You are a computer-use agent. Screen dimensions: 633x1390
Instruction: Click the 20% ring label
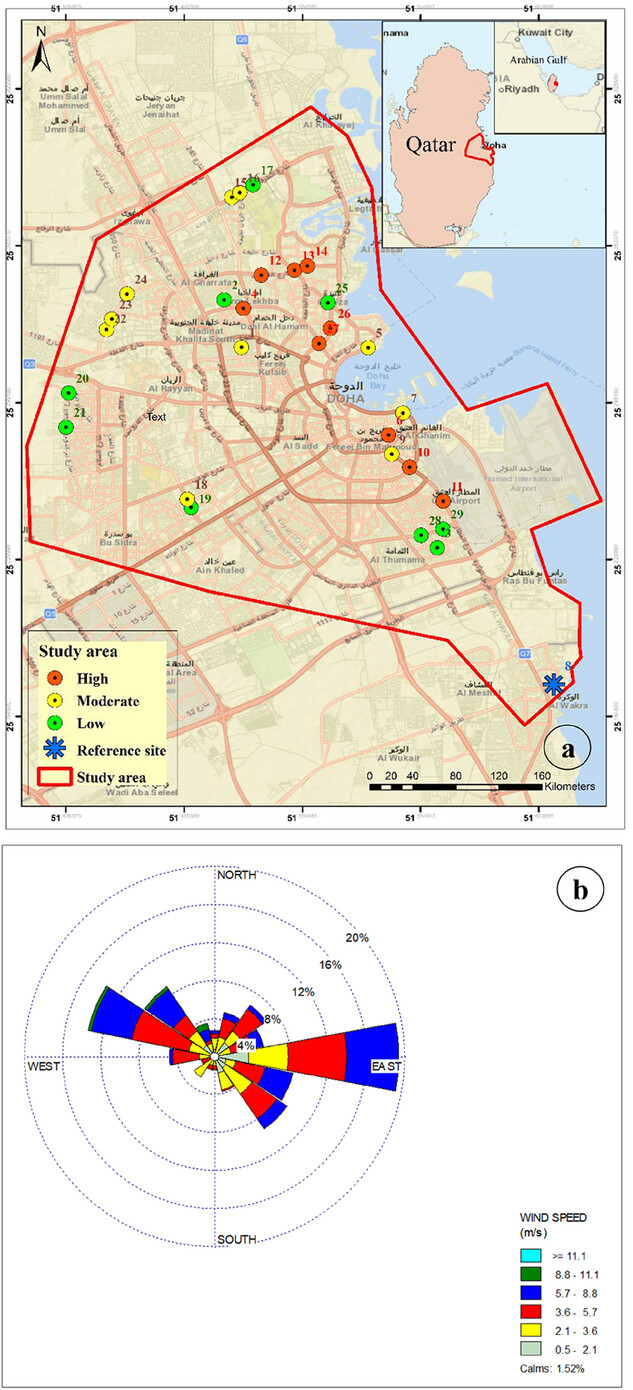[357, 938]
